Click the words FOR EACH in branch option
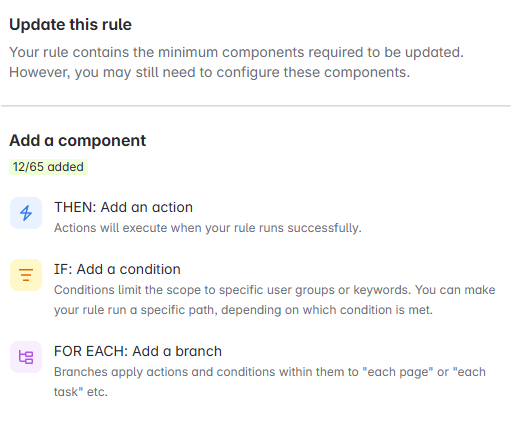This screenshot has width=523, height=422. [90, 351]
